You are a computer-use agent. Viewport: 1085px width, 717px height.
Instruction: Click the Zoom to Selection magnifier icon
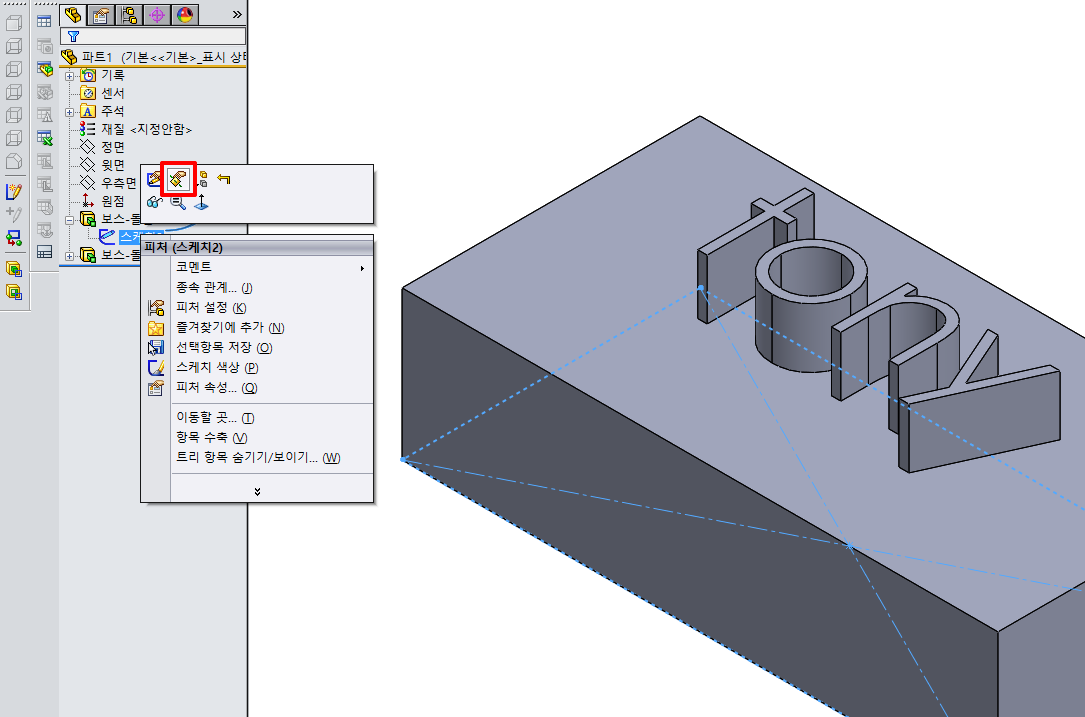(x=176, y=202)
